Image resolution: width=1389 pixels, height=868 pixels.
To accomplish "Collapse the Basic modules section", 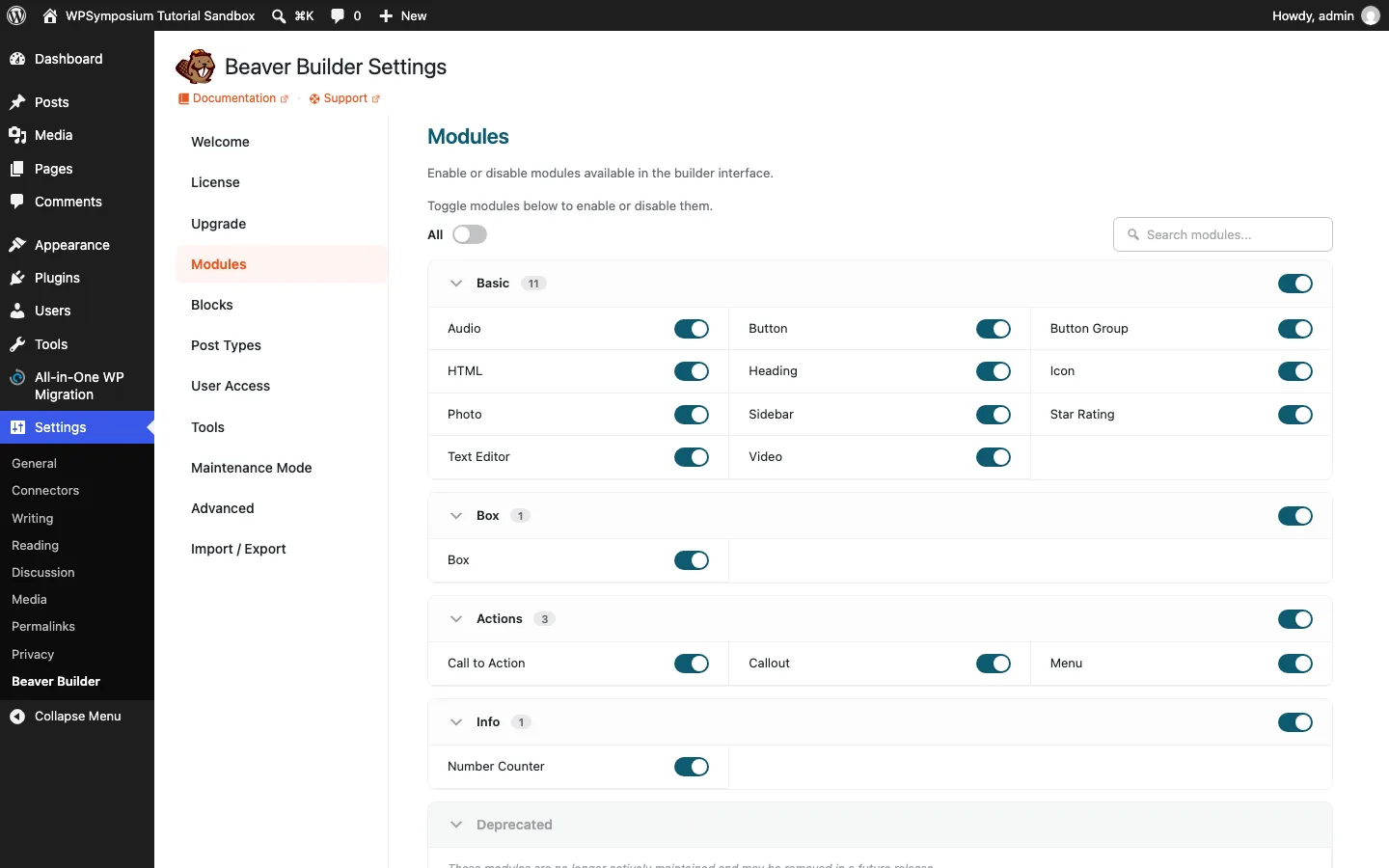I will coord(456,284).
